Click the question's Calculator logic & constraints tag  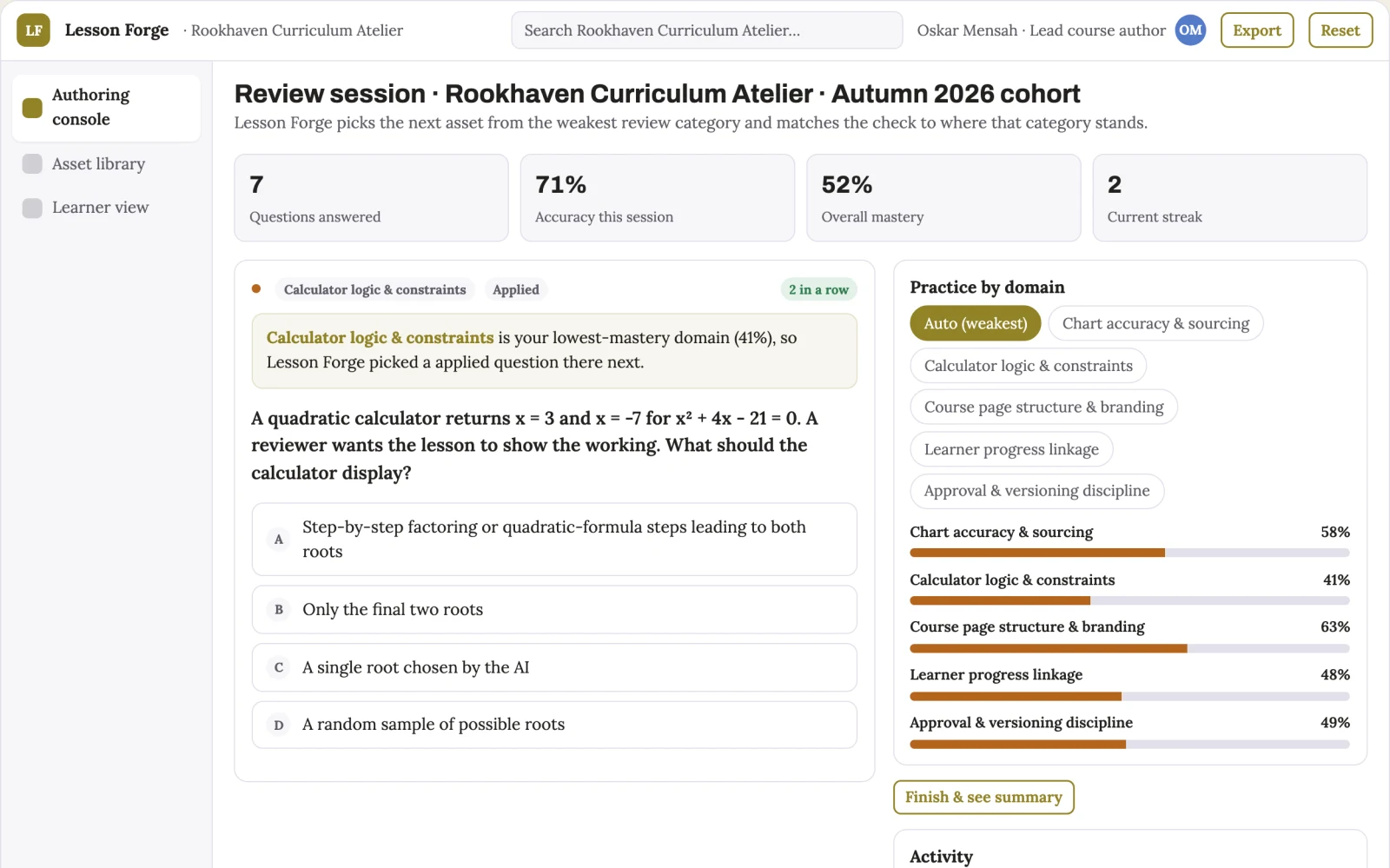pyautogui.click(x=374, y=289)
